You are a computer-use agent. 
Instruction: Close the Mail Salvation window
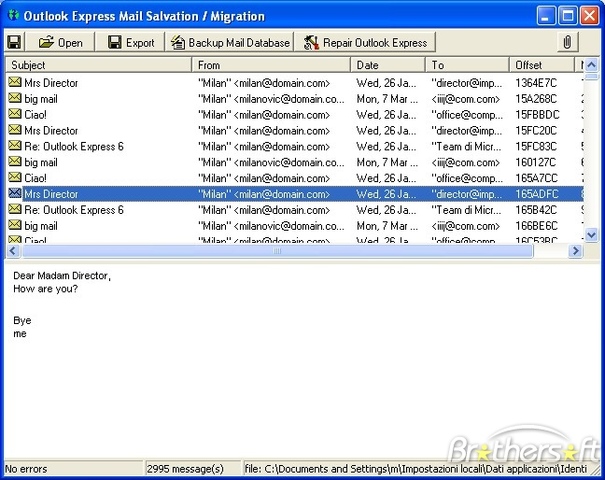589,16
